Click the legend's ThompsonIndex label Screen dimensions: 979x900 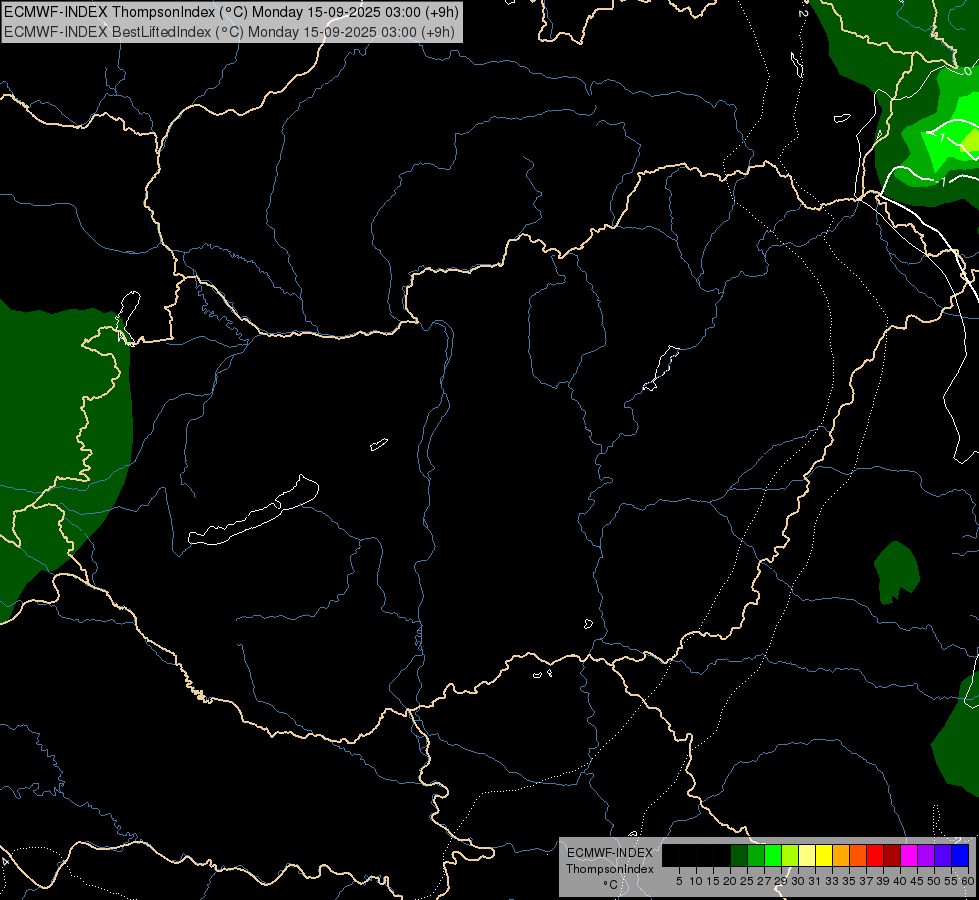(610, 869)
